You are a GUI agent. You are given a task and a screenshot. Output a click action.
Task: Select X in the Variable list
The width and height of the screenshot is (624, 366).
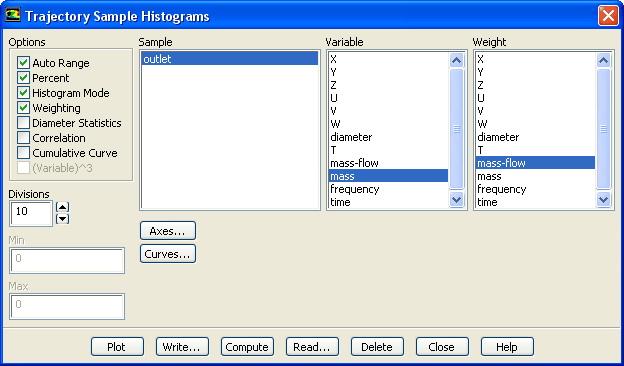tap(388, 59)
